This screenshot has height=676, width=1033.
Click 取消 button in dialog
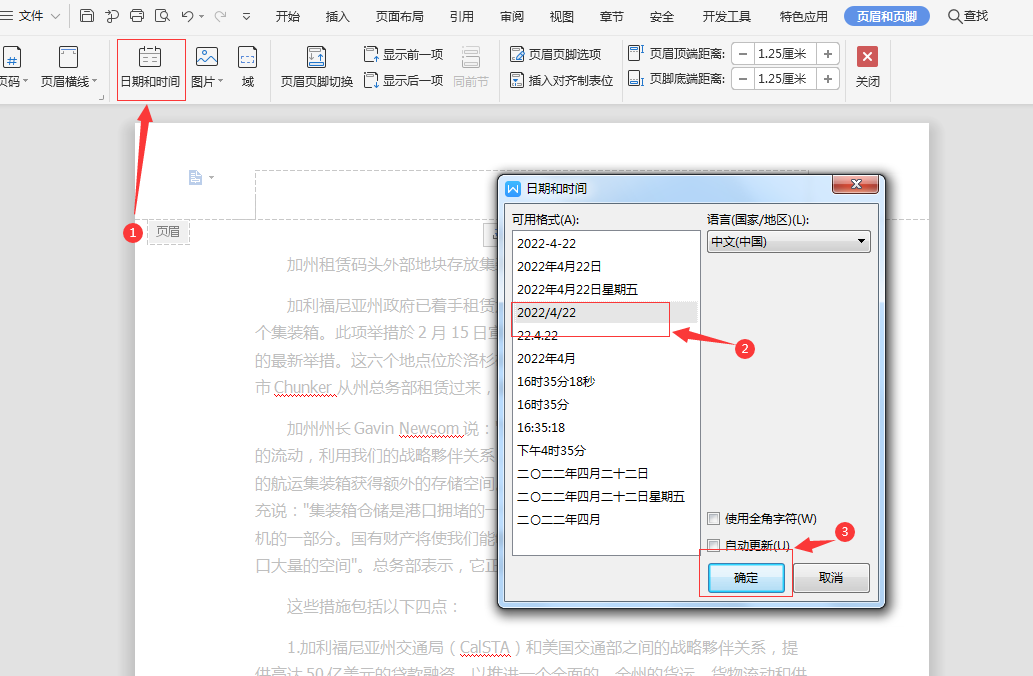click(x=831, y=578)
